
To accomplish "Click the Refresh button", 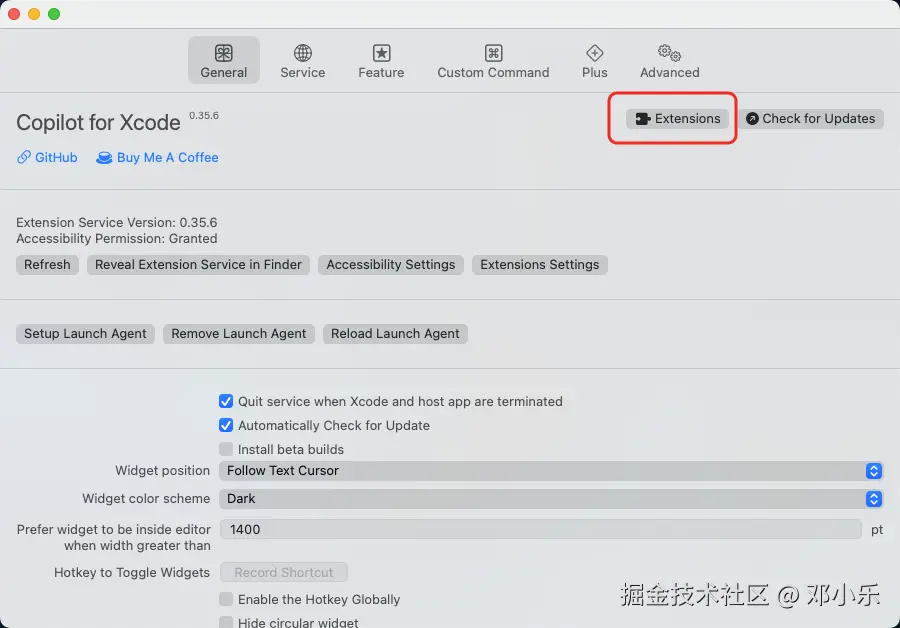I will [x=47, y=265].
